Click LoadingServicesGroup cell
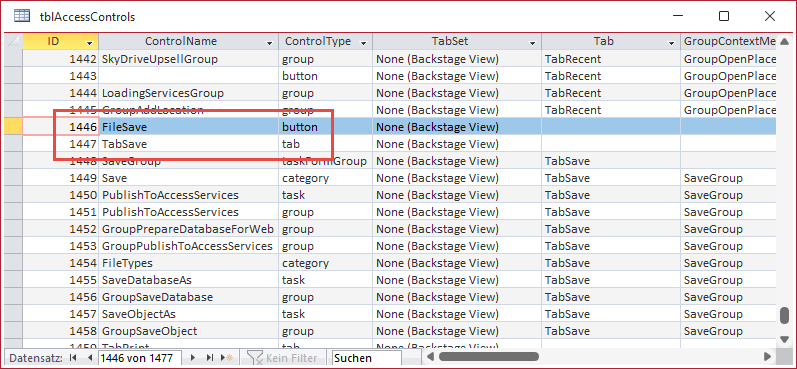The width and height of the screenshot is (797, 369). (x=189, y=93)
